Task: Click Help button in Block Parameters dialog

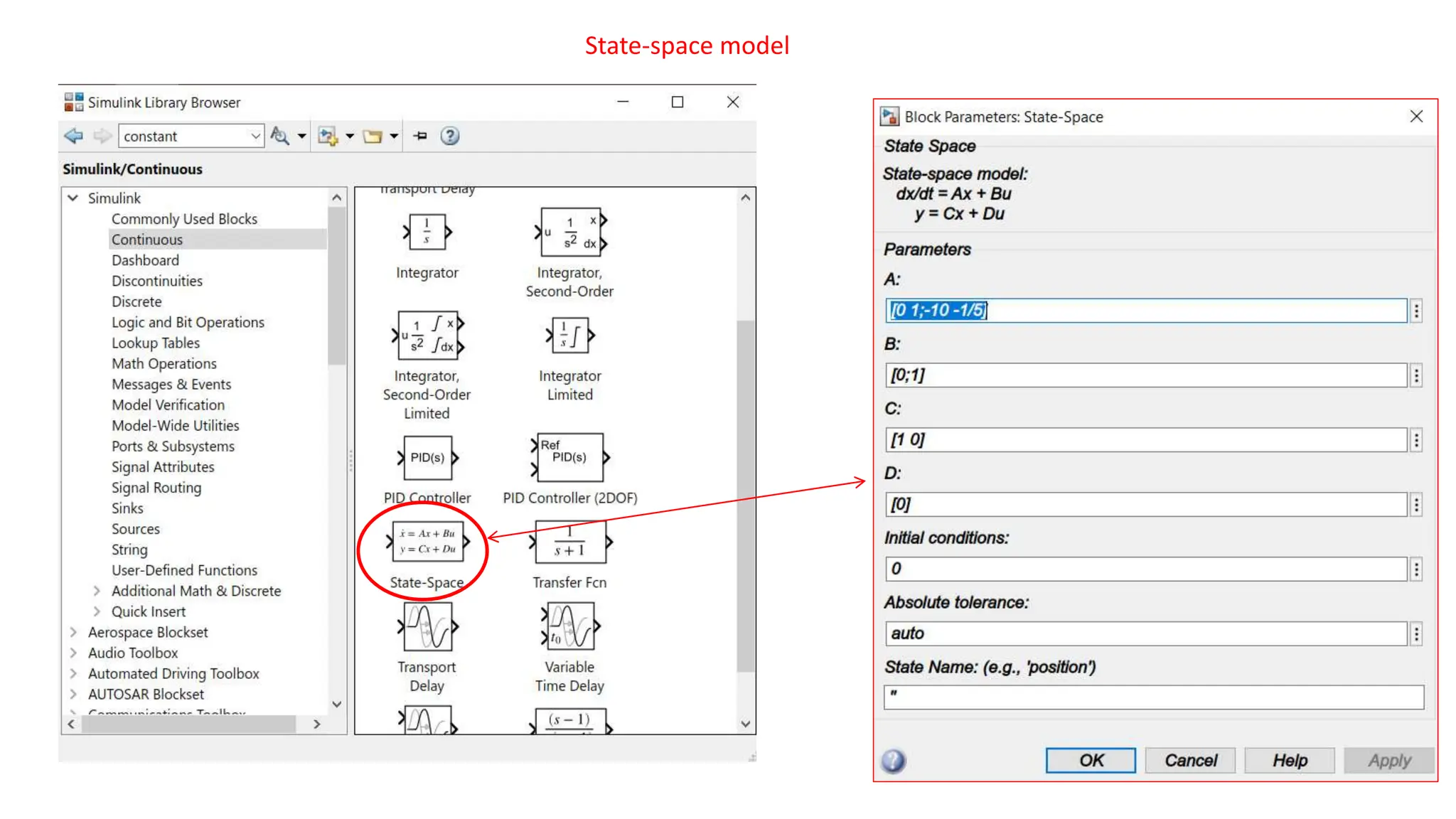Action: click(1290, 760)
